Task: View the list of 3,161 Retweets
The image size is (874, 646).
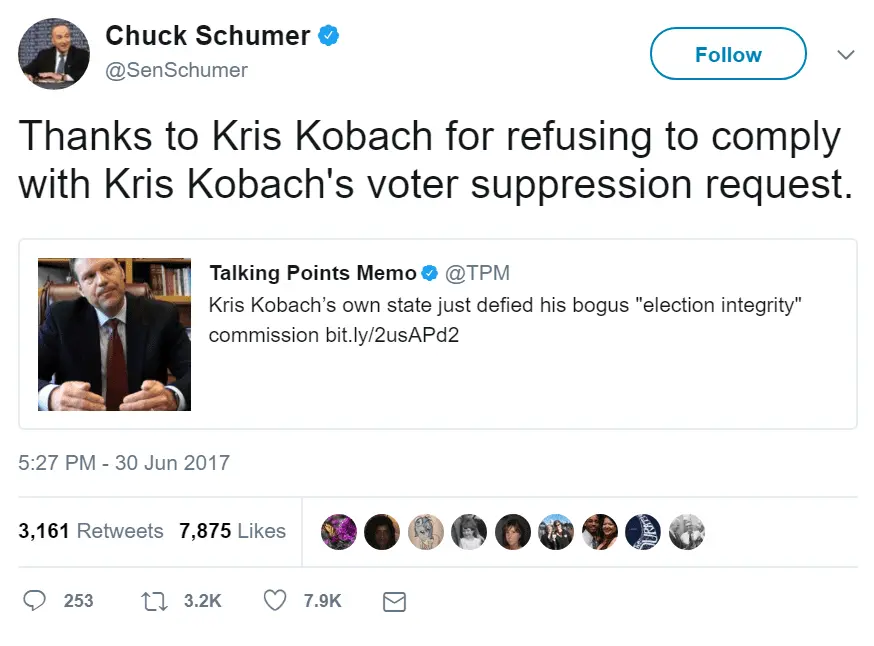Action: point(91,531)
